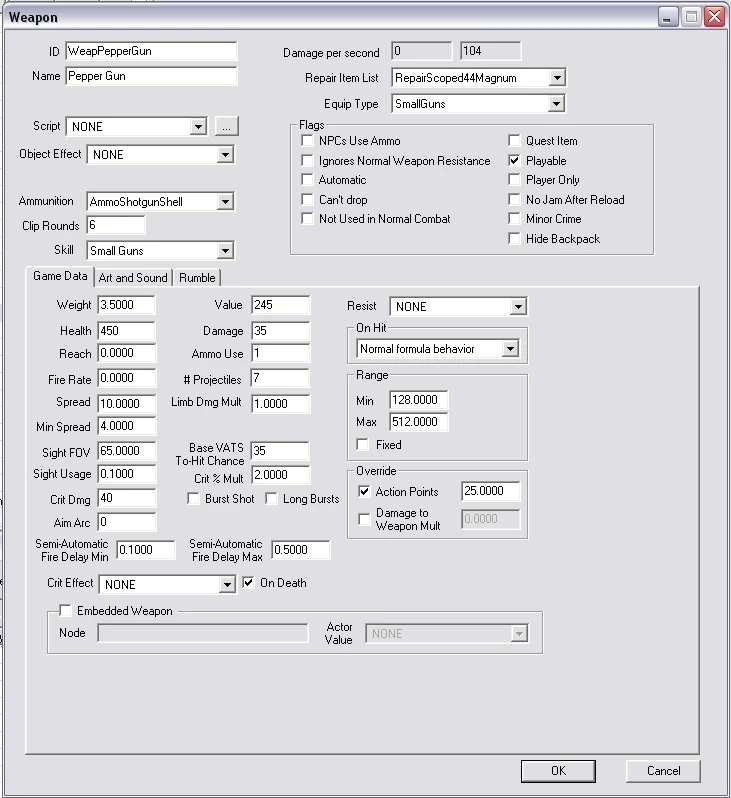Switch to the Rumble tab
Image resolution: width=731 pixels, height=798 pixels.
point(197,278)
